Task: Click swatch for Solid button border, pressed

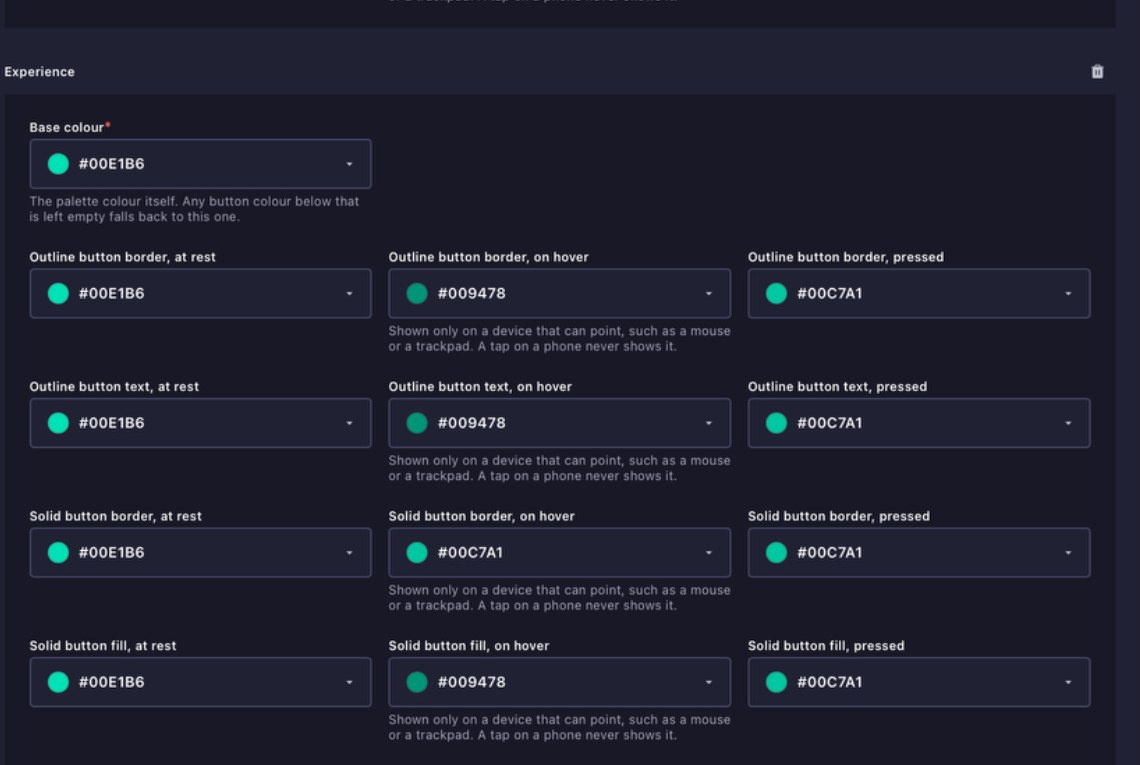Action: click(776, 552)
